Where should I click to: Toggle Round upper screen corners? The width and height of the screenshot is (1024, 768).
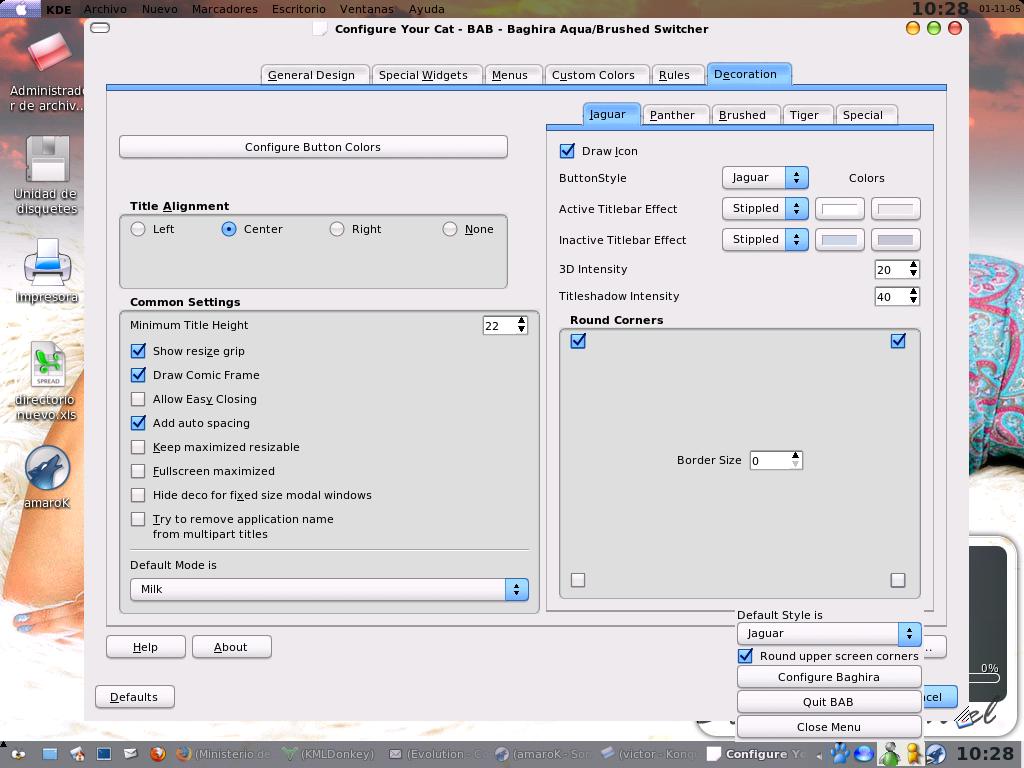[x=745, y=656]
